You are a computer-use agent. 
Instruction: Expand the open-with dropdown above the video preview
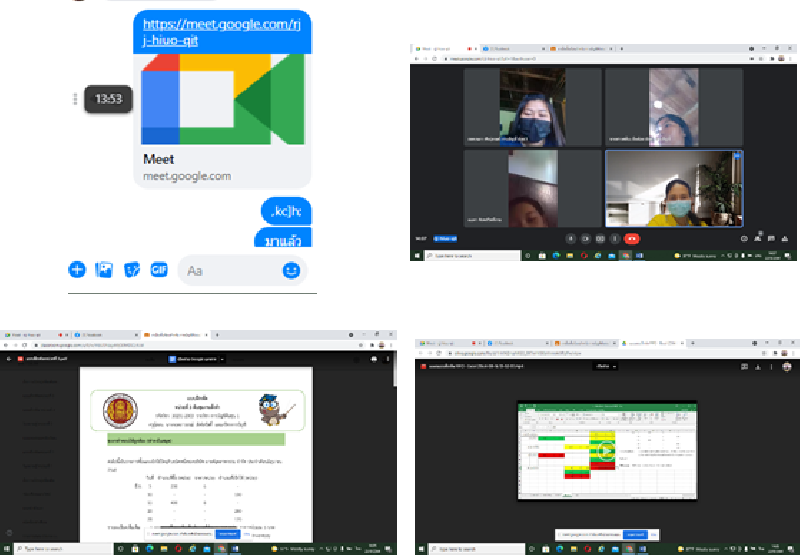tap(604, 367)
